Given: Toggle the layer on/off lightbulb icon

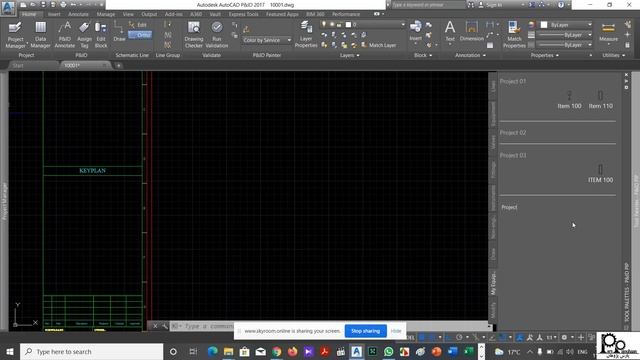Looking at the screenshot, I should pos(324,24).
